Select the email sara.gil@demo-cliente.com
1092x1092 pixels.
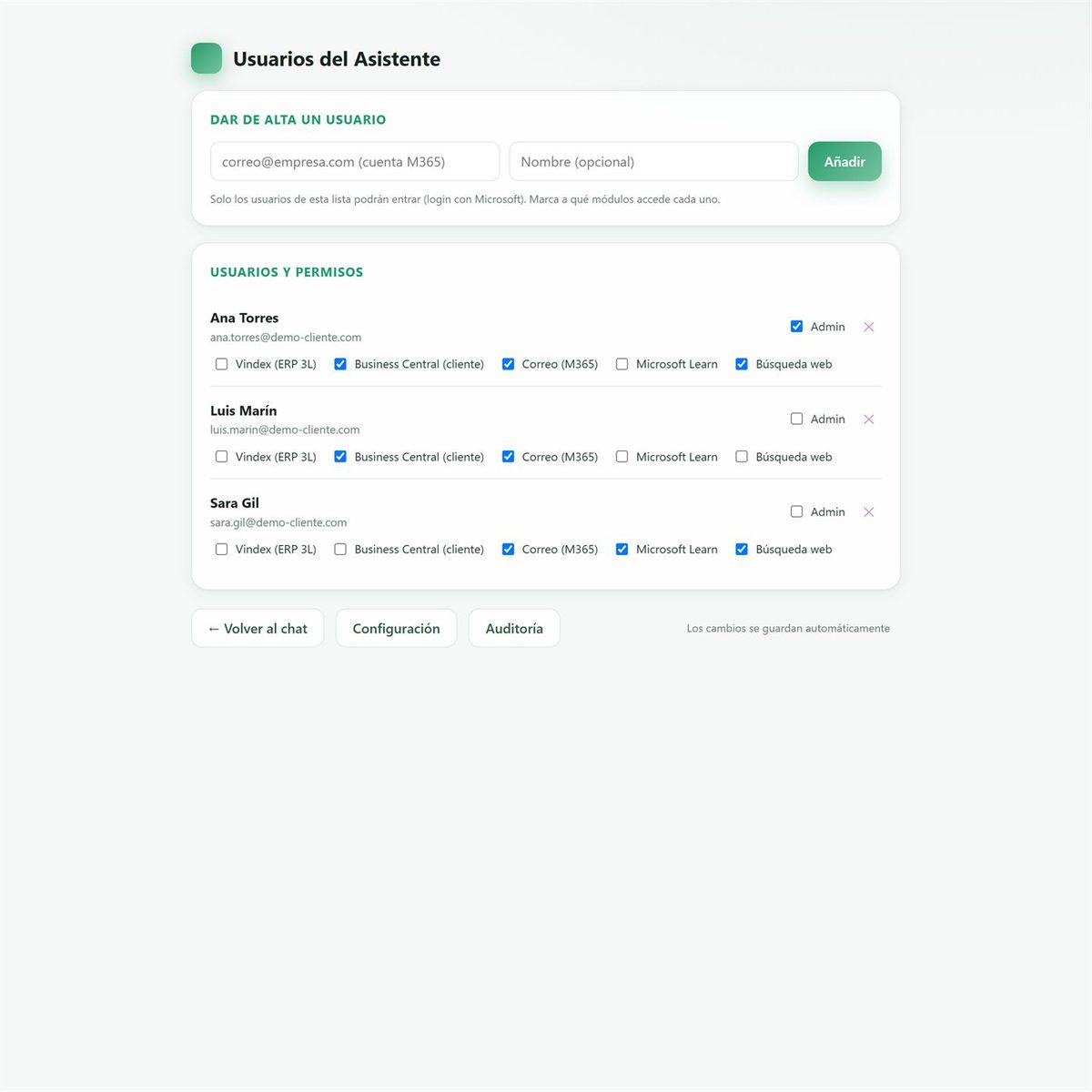click(278, 523)
